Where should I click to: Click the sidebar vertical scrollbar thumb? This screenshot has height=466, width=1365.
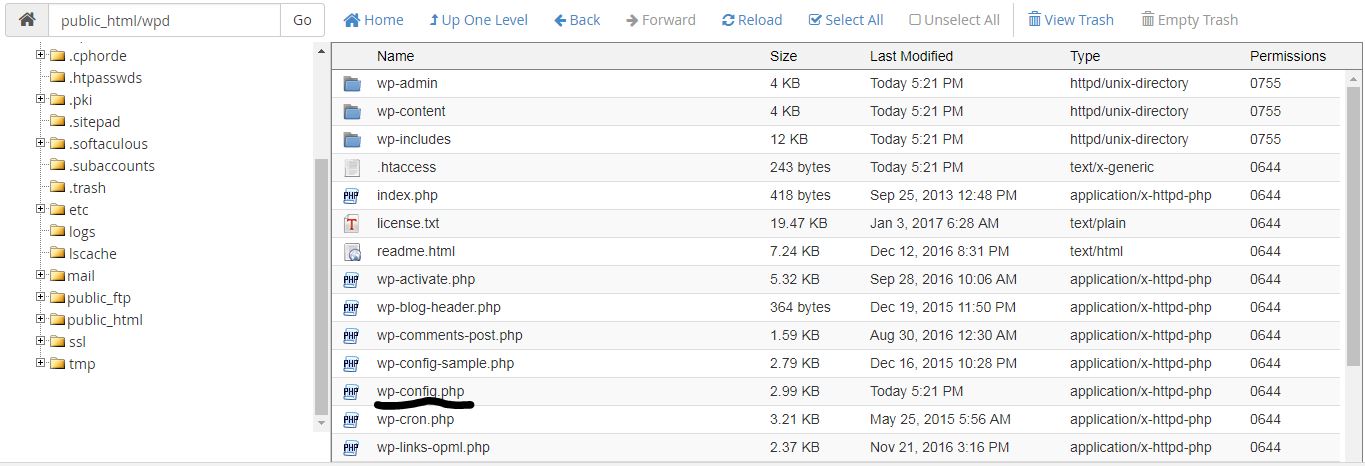321,286
